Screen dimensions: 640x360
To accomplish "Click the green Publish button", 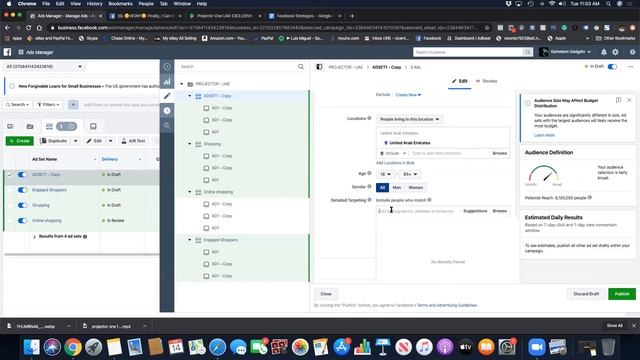I will [x=622, y=294].
